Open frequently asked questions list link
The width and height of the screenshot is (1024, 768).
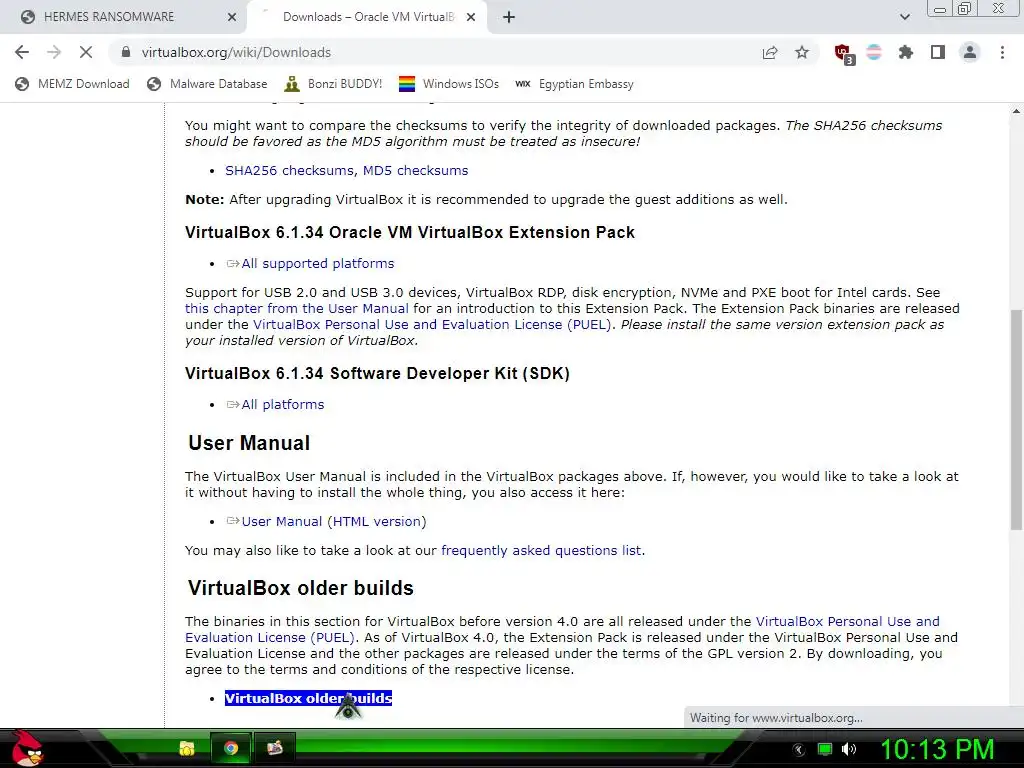[541, 551]
